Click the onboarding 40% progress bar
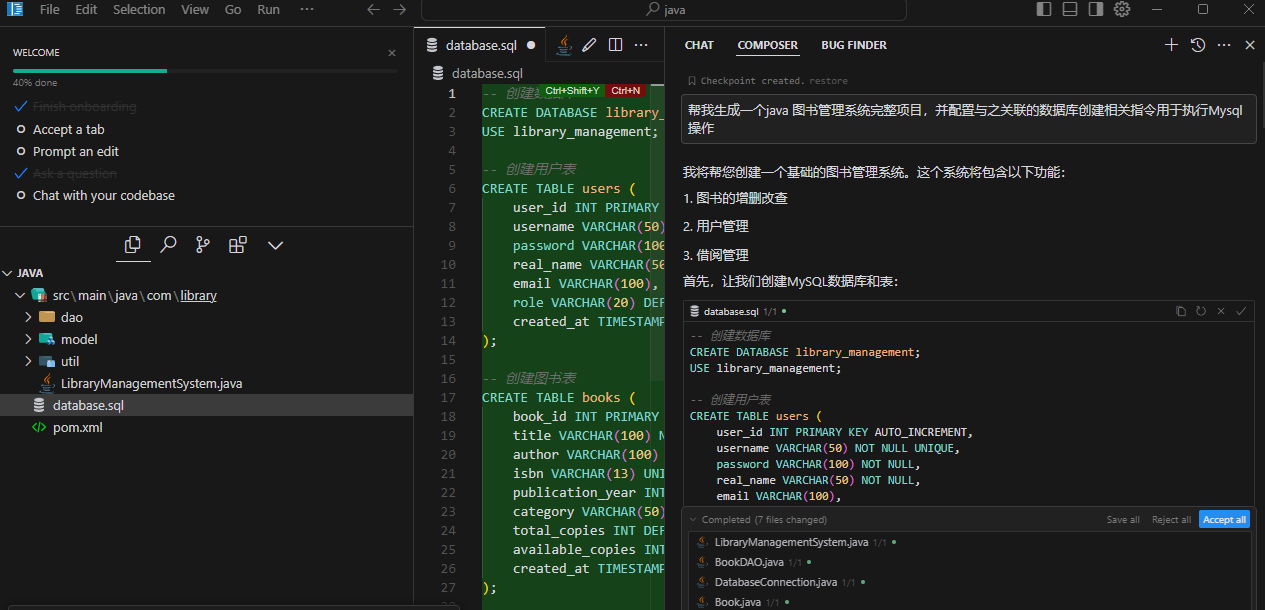The image size is (1265, 610). coord(204,71)
